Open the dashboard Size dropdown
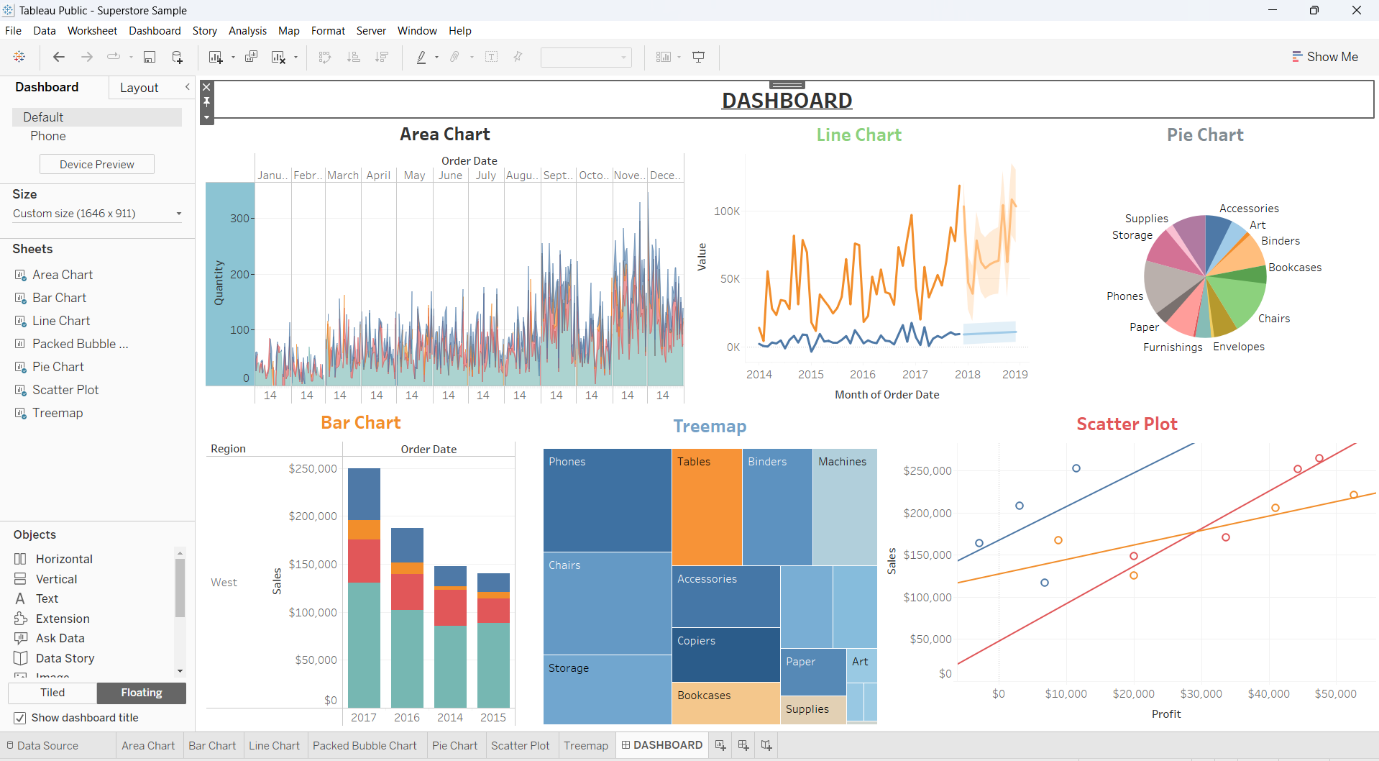 96,213
